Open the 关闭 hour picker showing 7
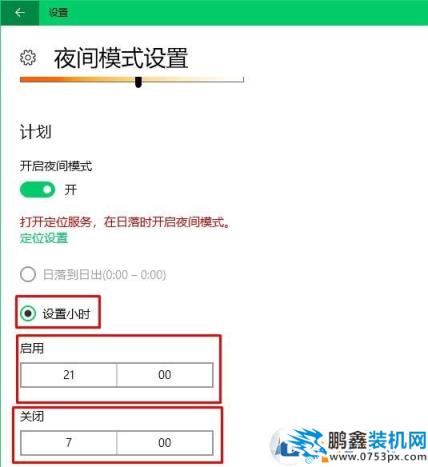 pyautogui.click(x=69, y=443)
